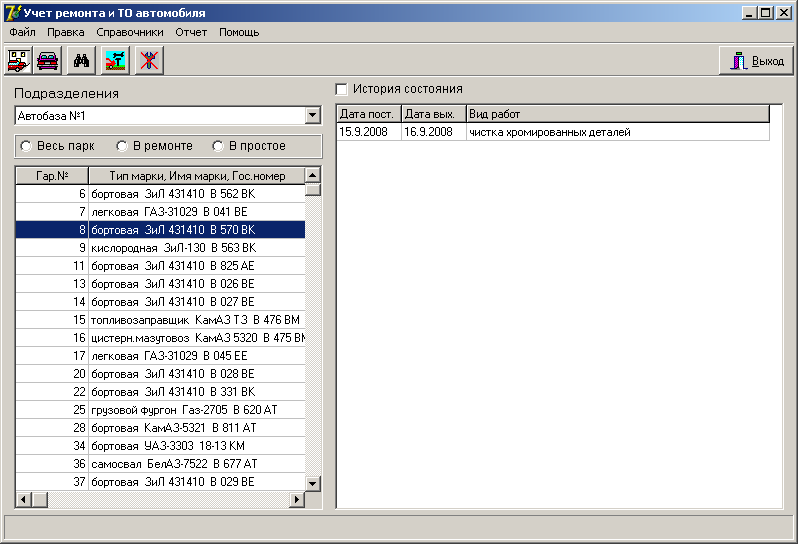Click the Тип марки, Имя марки, Гос.номер header
This screenshot has height=544, width=798.
tap(197, 176)
